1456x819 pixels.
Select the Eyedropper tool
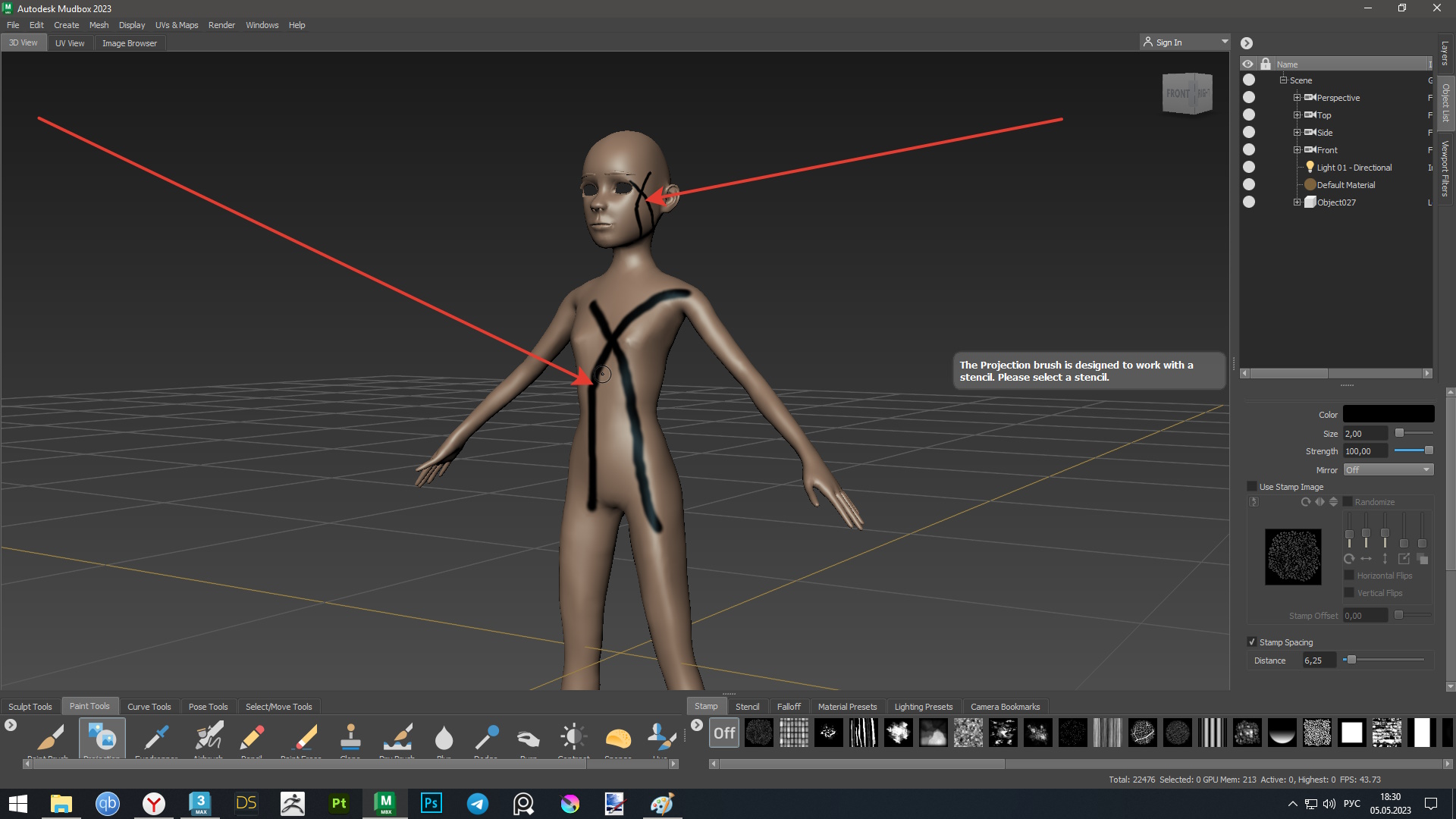pos(156,736)
